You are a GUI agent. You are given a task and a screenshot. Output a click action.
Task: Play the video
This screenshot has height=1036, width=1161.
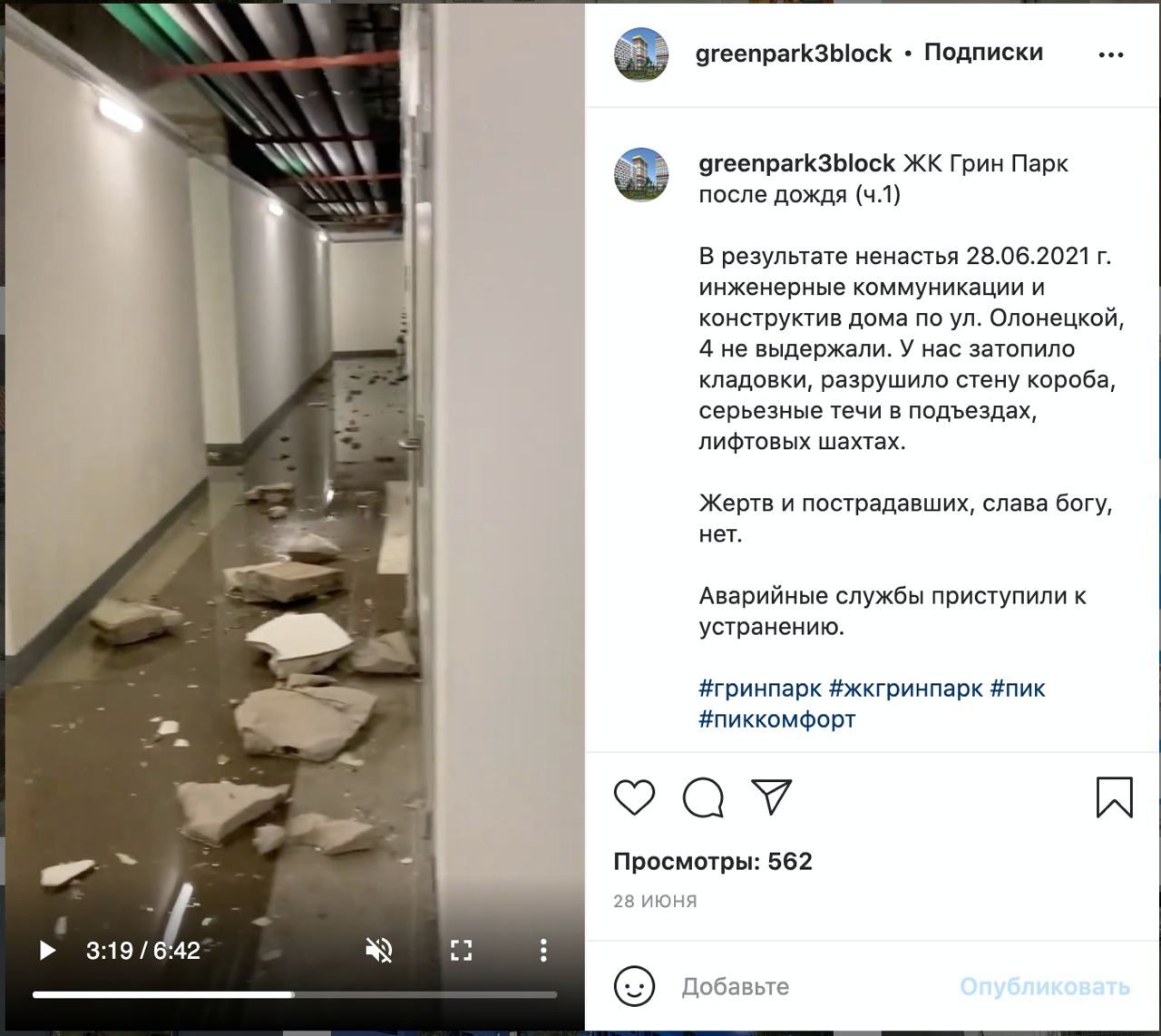(x=47, y=950)
